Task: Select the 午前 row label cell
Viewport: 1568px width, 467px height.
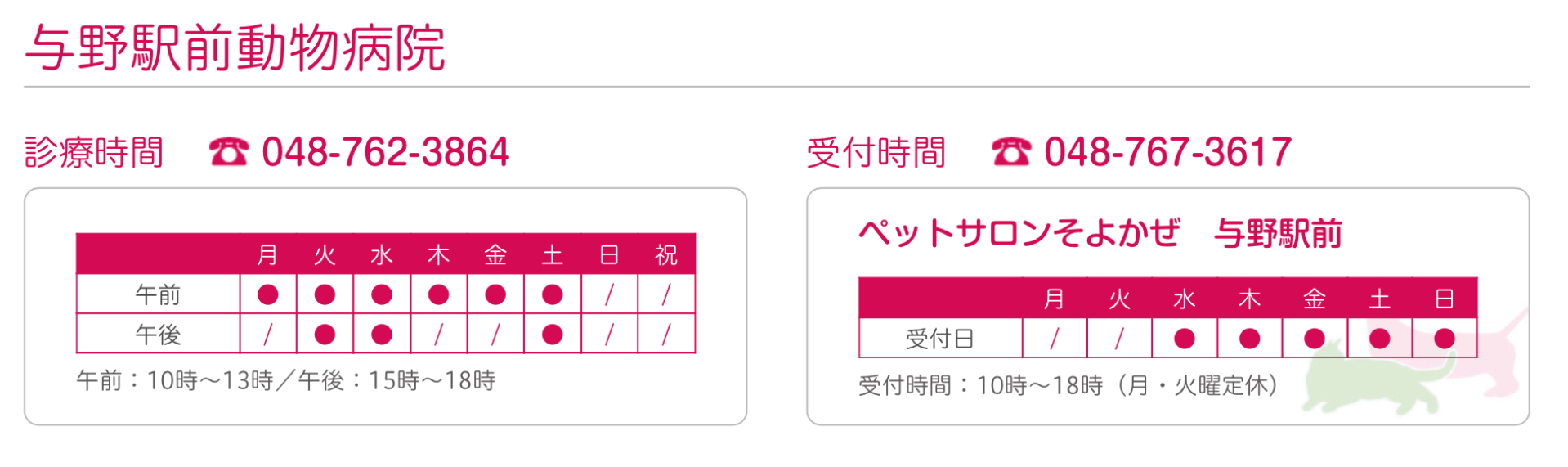Action: (x=158, y=294)
